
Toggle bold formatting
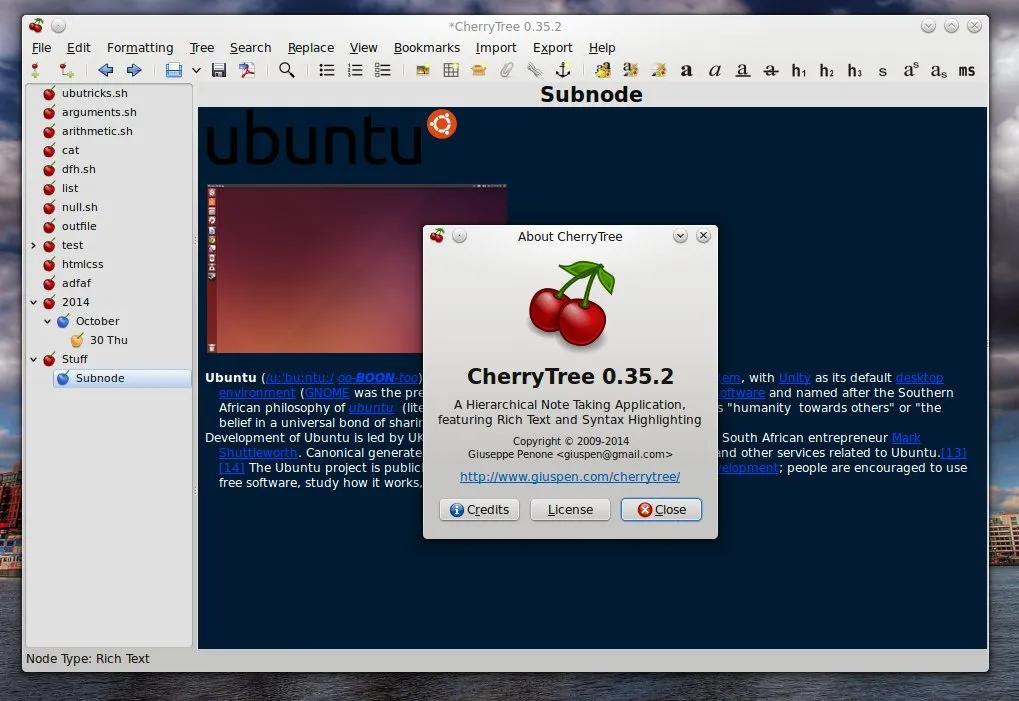[686, 70]
